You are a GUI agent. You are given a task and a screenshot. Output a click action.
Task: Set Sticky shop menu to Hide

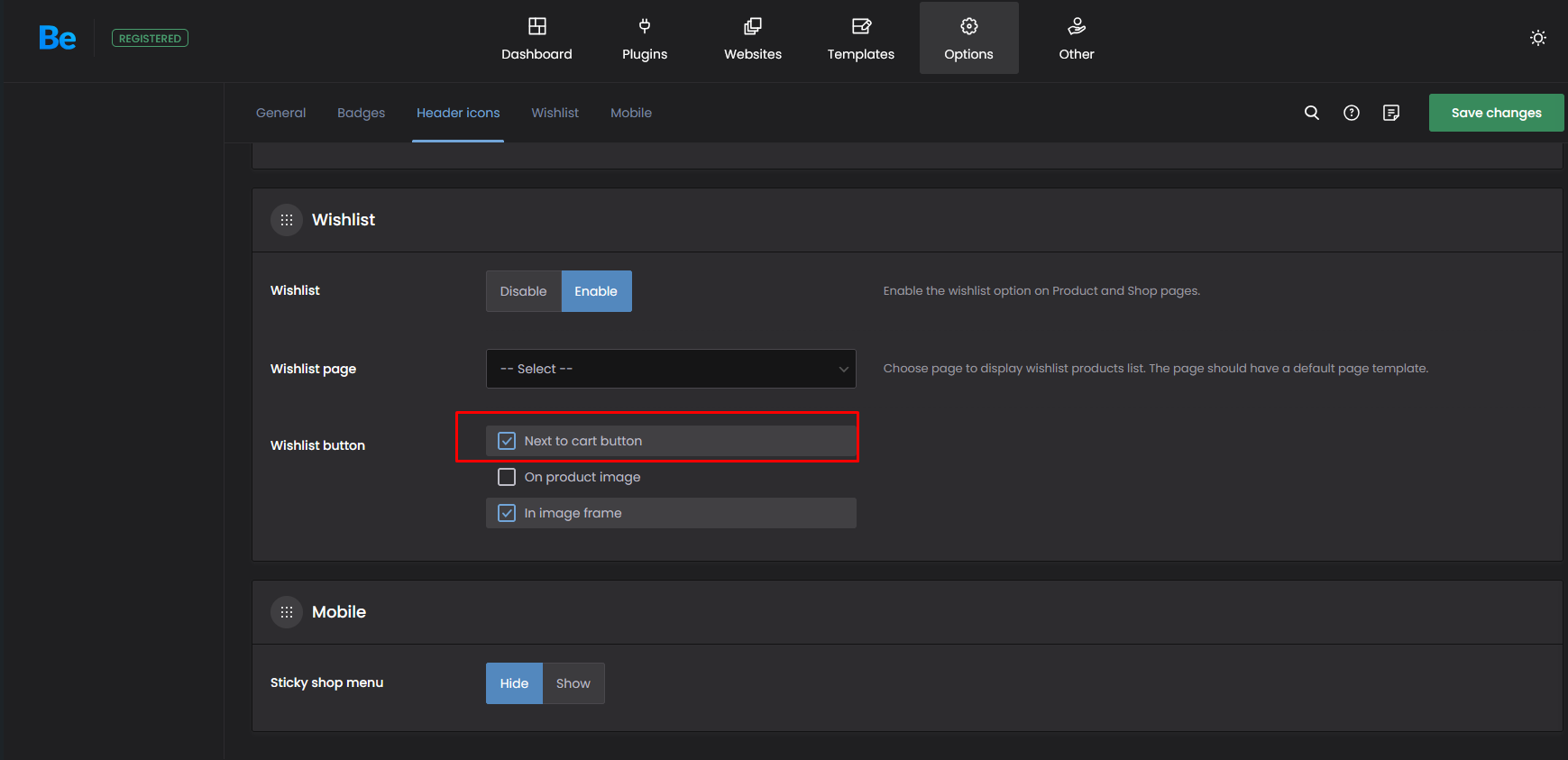click(514, 683)
